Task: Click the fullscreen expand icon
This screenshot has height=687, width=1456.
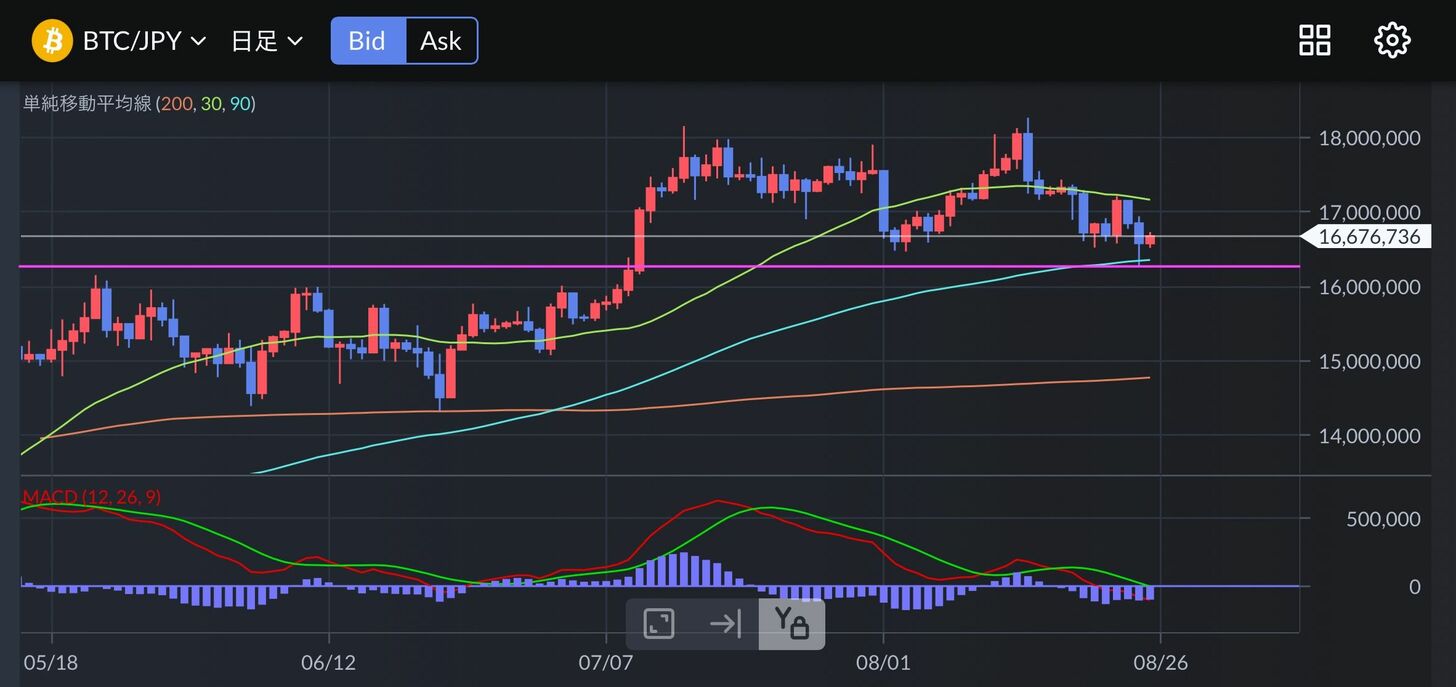Action: [x=658, y=624]
